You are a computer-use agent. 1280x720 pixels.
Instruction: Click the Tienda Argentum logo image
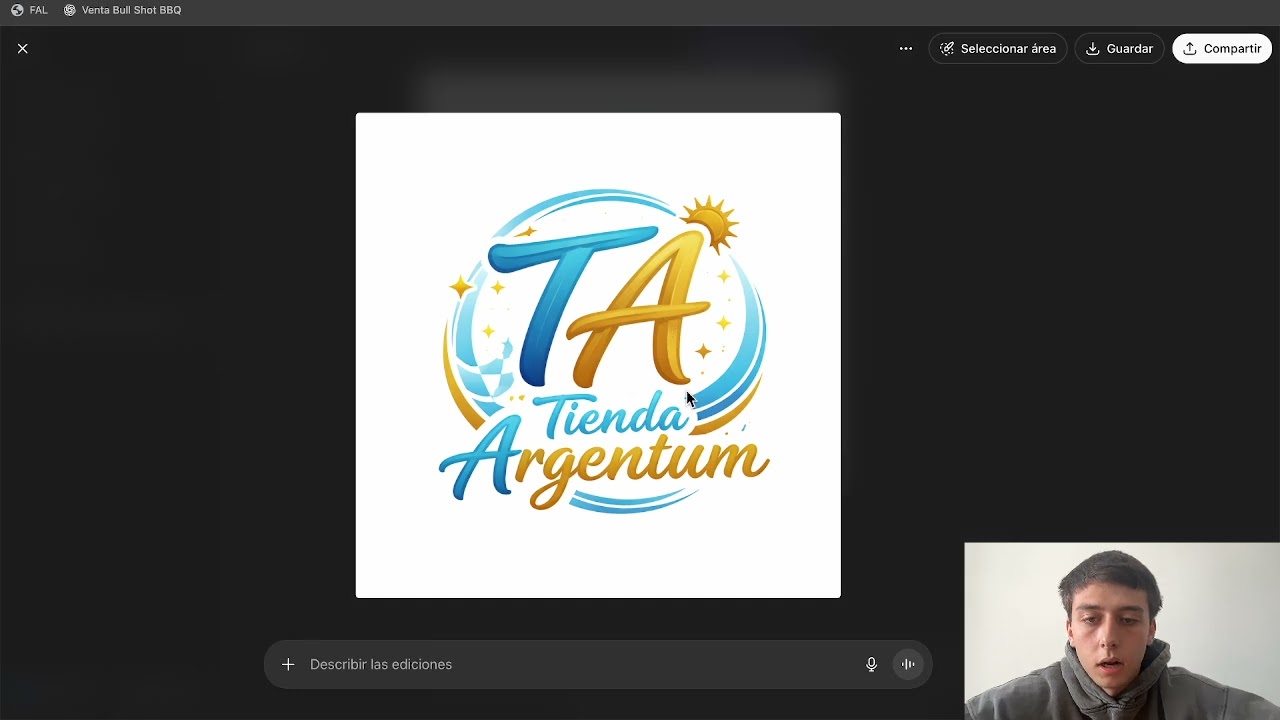point(598,355)
